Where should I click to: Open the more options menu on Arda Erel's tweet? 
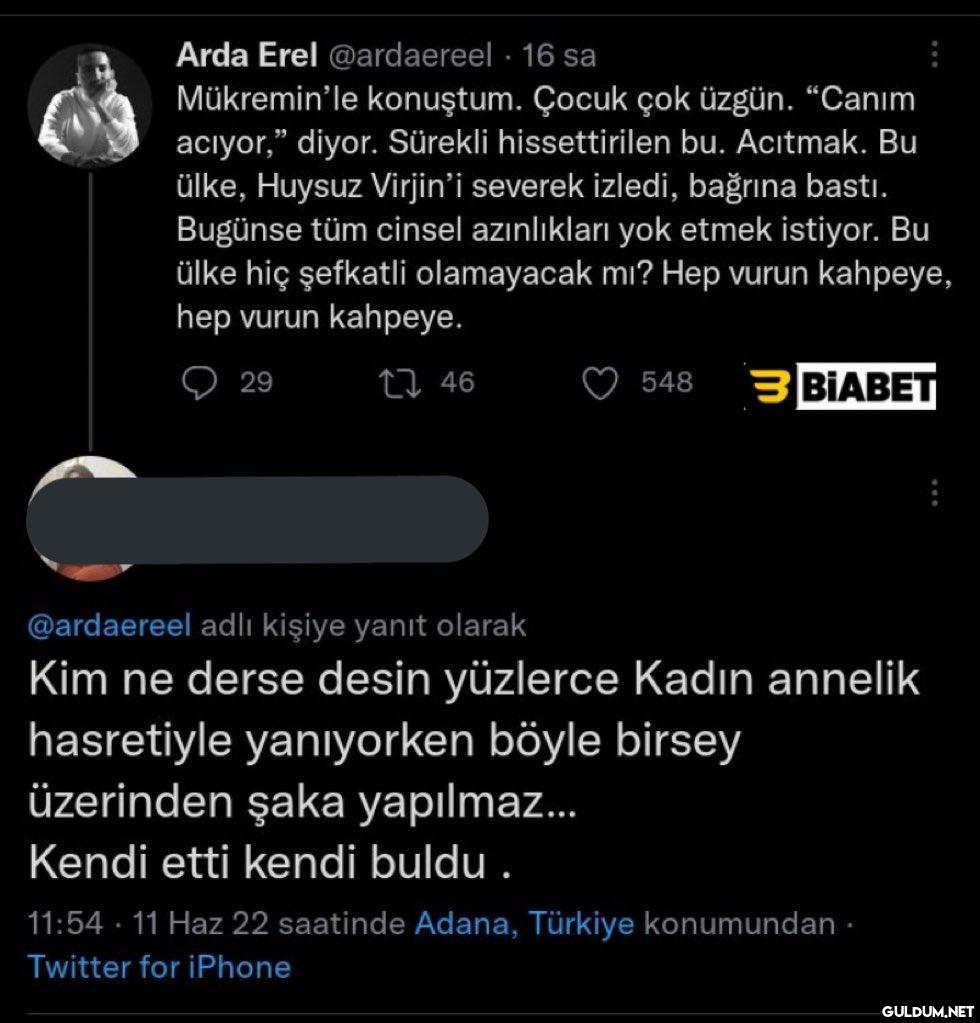tap(934, 54)
